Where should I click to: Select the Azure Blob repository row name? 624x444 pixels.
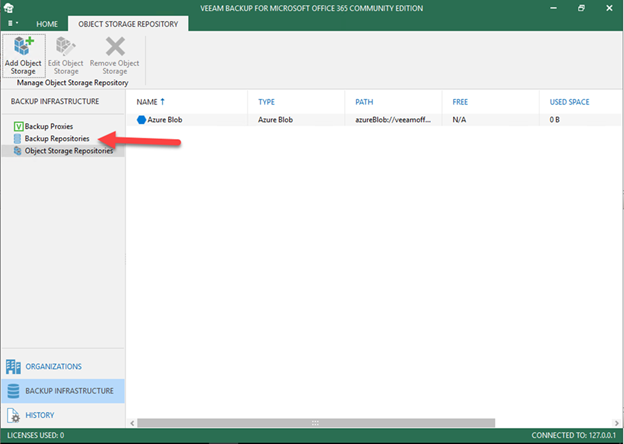[x=165, y=120]
